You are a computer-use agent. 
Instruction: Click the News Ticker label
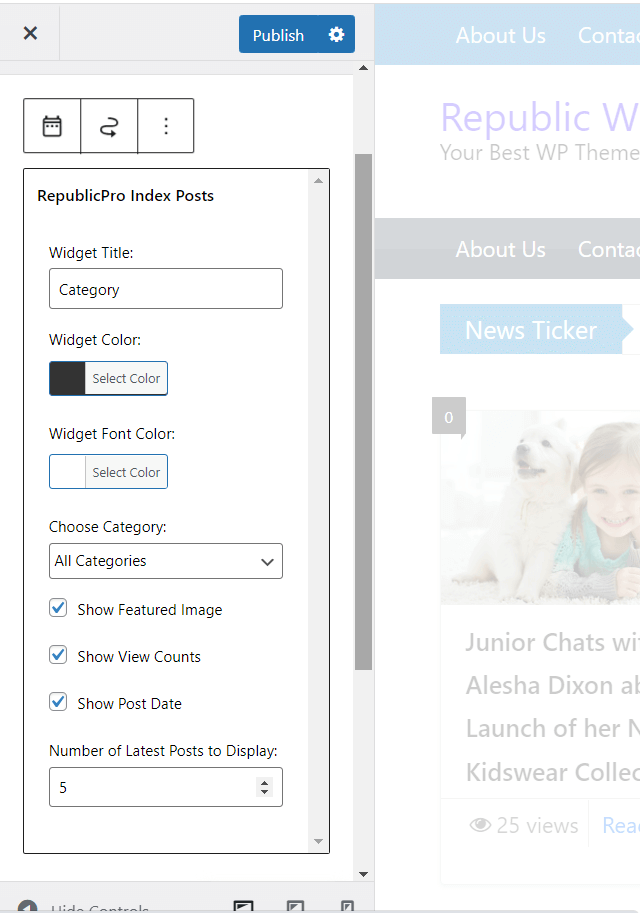[x=531, y=330]
